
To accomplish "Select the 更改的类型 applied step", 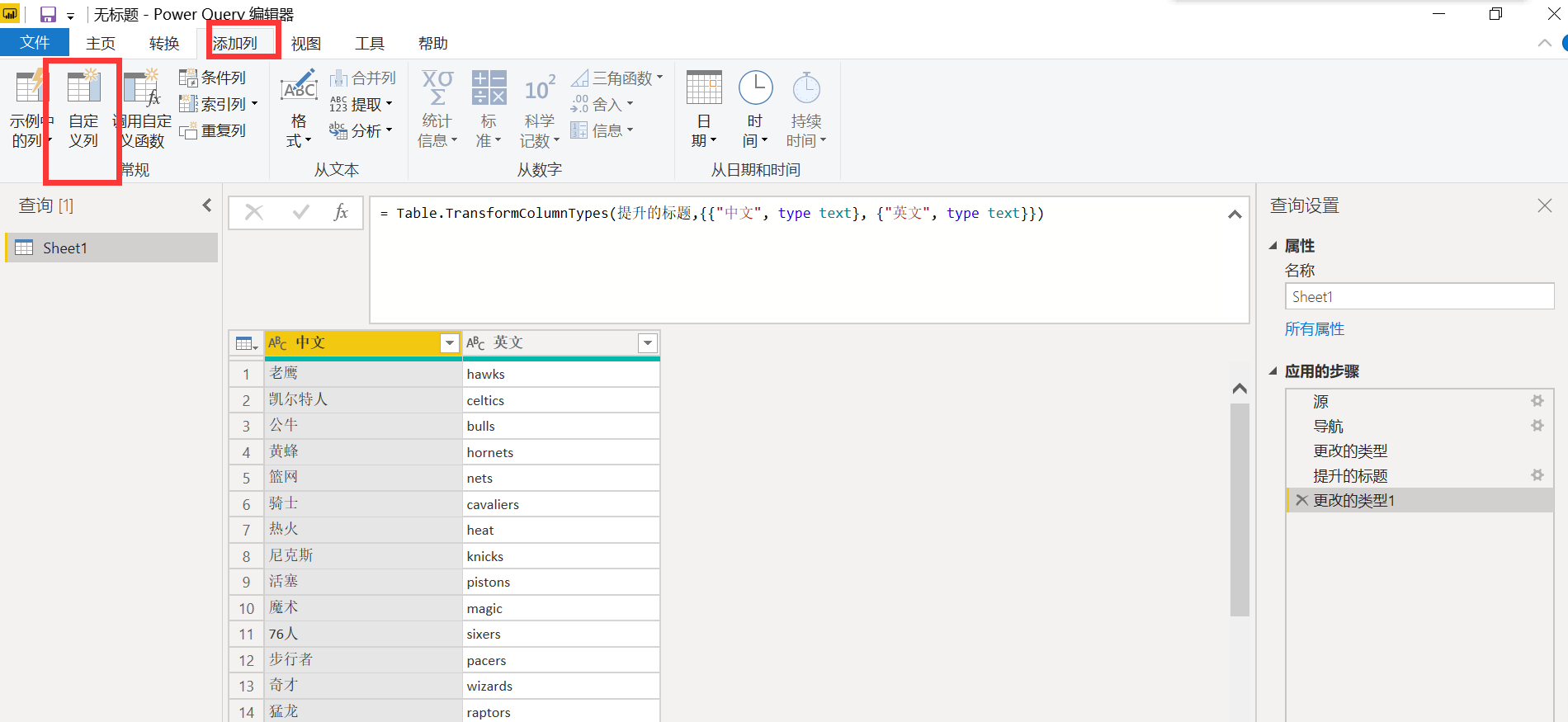I will coord(1419,451).
